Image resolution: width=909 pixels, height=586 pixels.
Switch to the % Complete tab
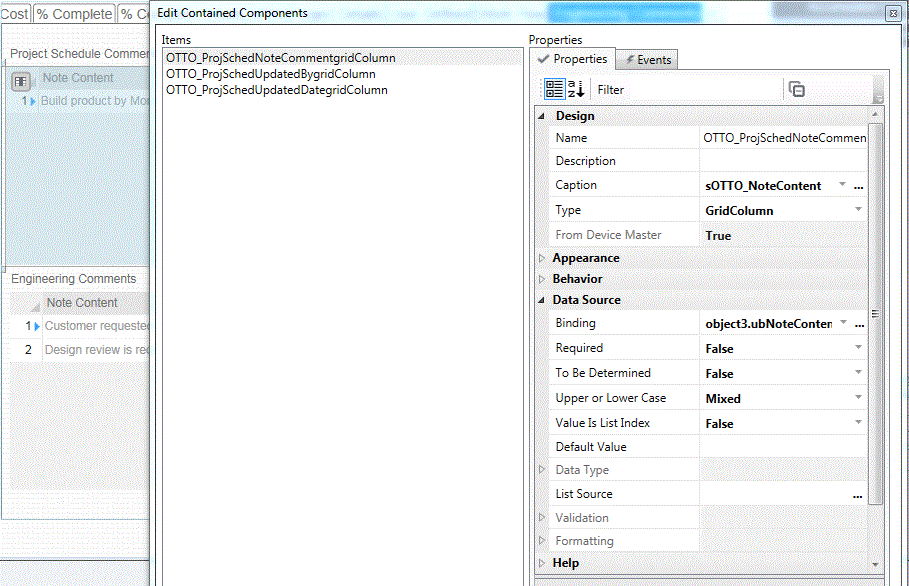73,13
